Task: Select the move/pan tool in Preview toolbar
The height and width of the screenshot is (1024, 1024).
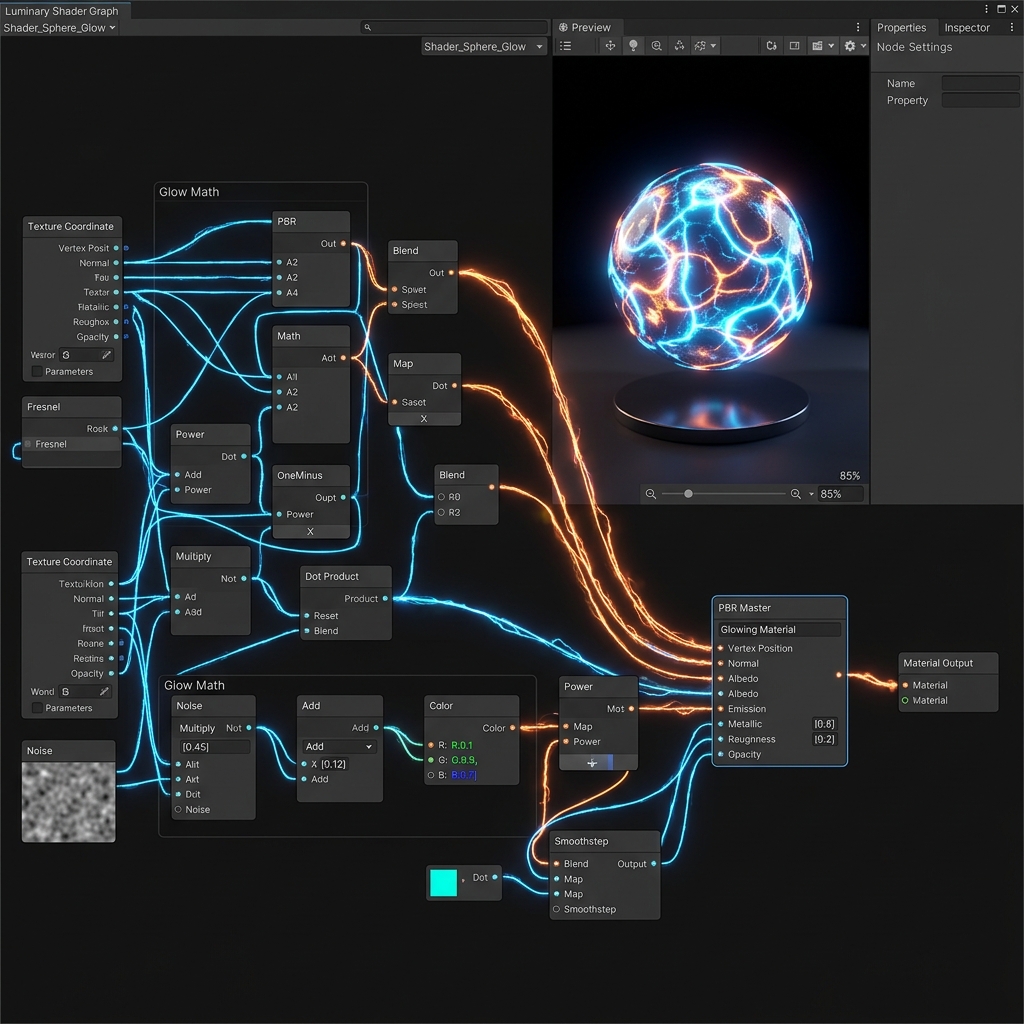Action: coord(610,46)
